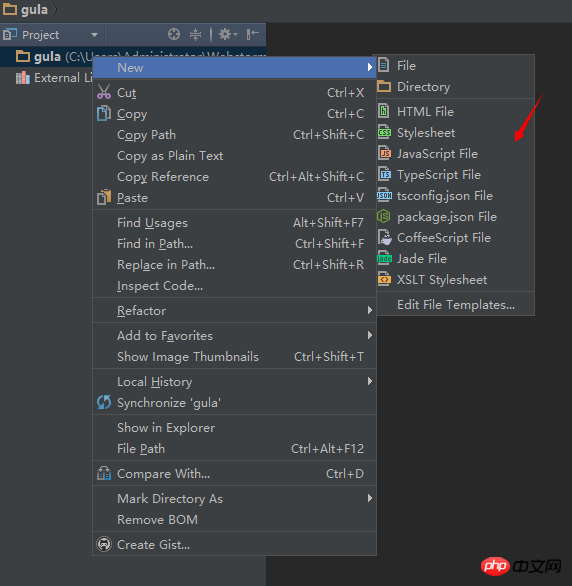Expand the Add to Favorites submenu

[x=234, y=336]
